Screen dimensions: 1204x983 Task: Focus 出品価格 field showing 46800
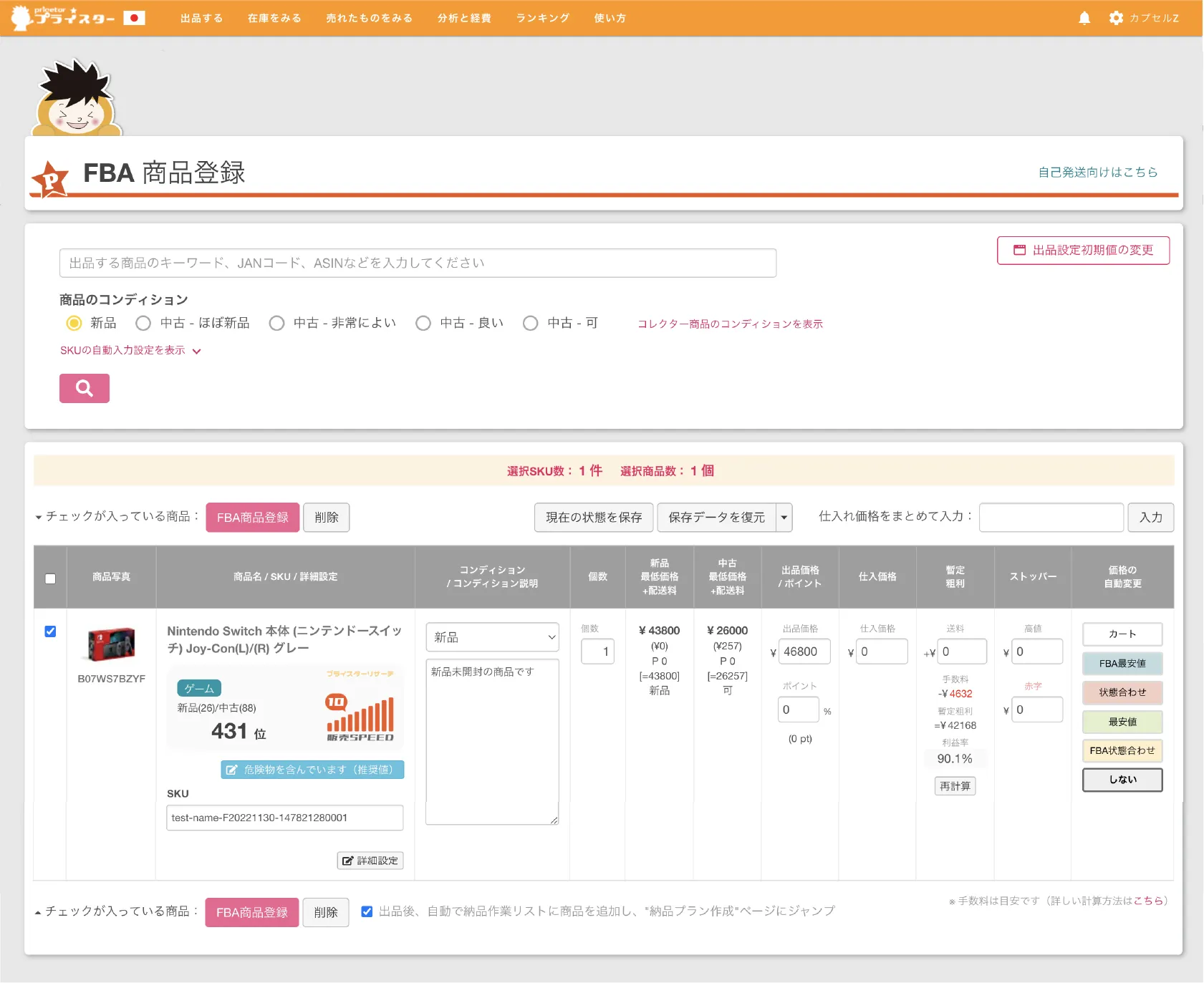click(x=804, y=652)
